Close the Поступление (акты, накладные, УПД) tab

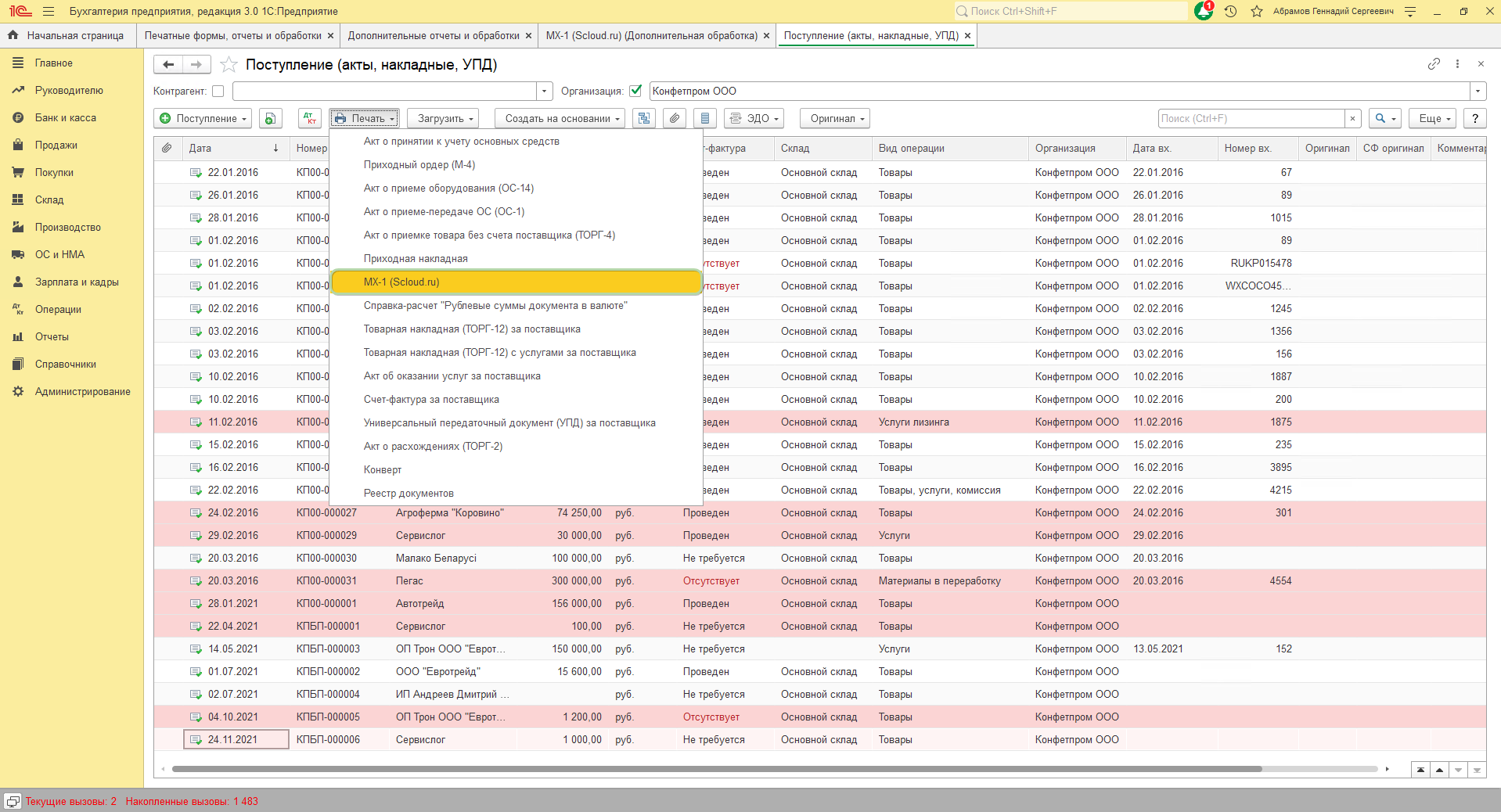pyautogui.click(x=968, y=36)
